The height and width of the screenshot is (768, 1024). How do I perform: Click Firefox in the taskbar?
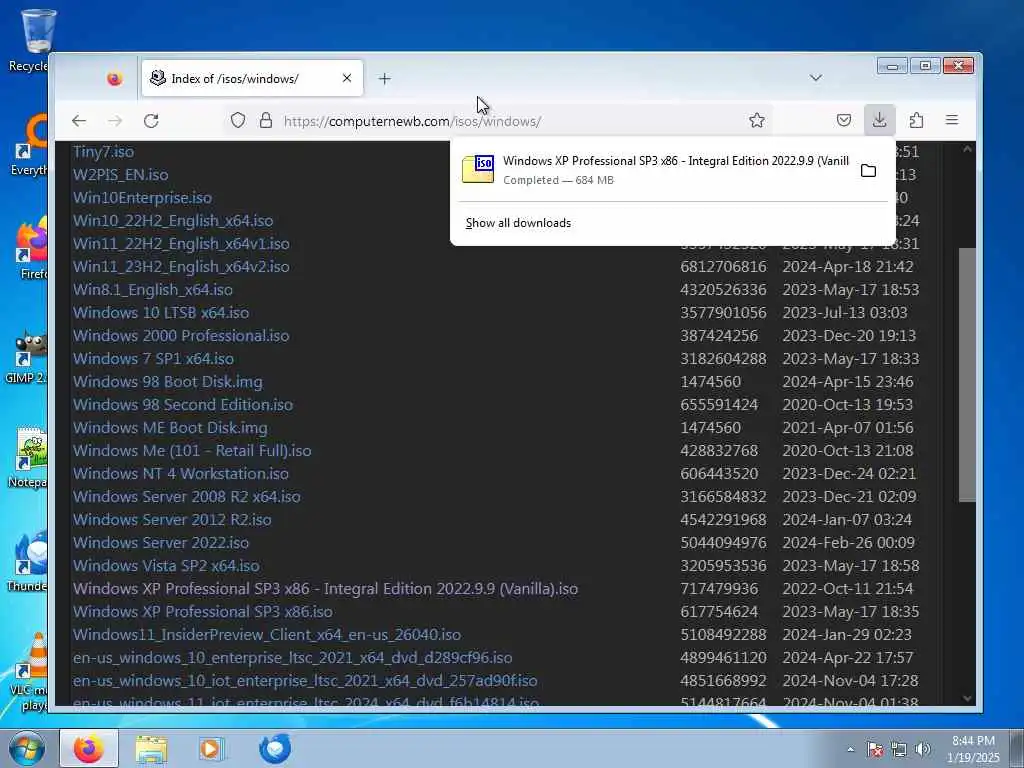[89, 748]
